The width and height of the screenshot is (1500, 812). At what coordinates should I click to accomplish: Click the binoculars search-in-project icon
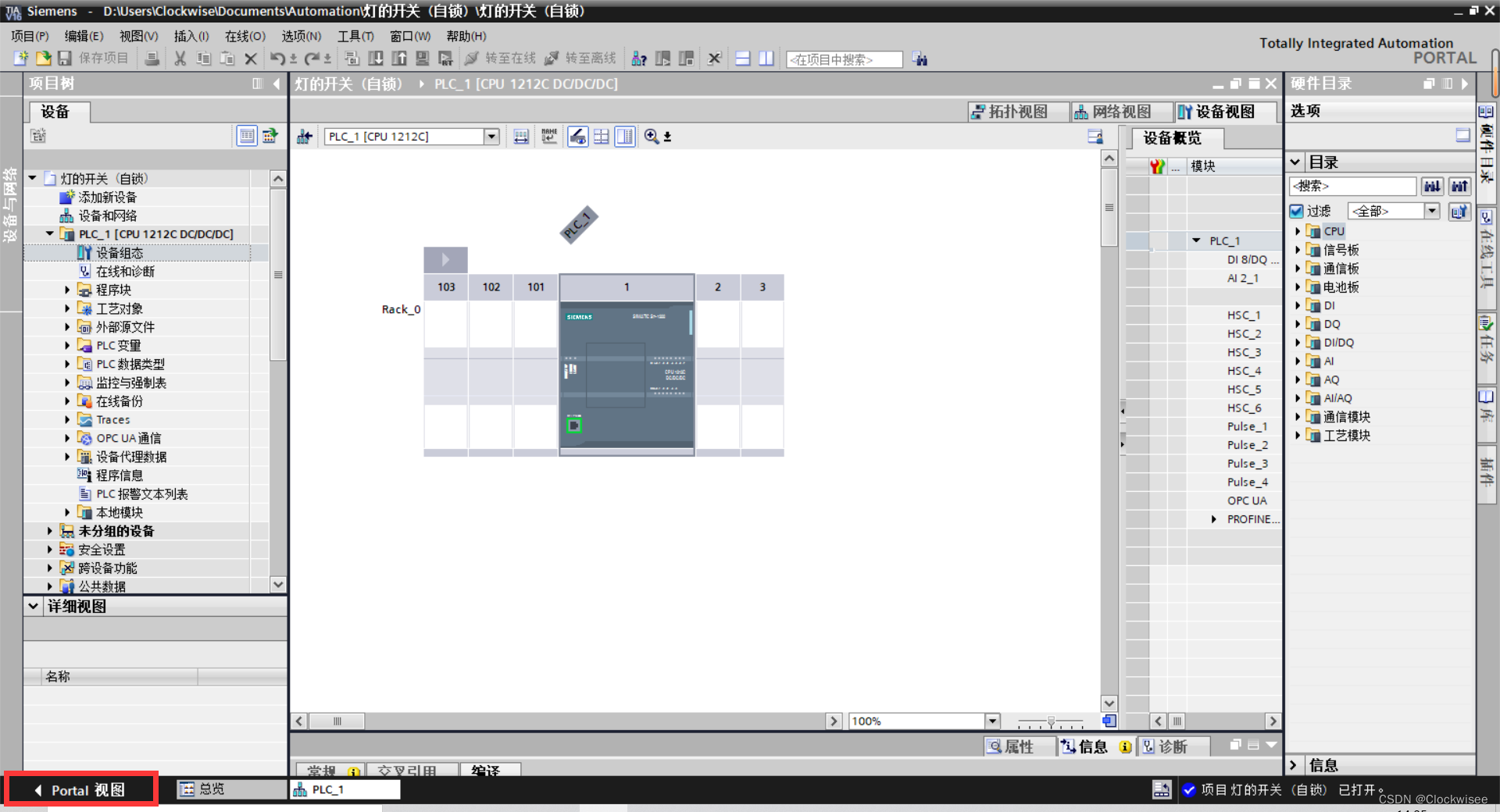(x=920, y=59)
